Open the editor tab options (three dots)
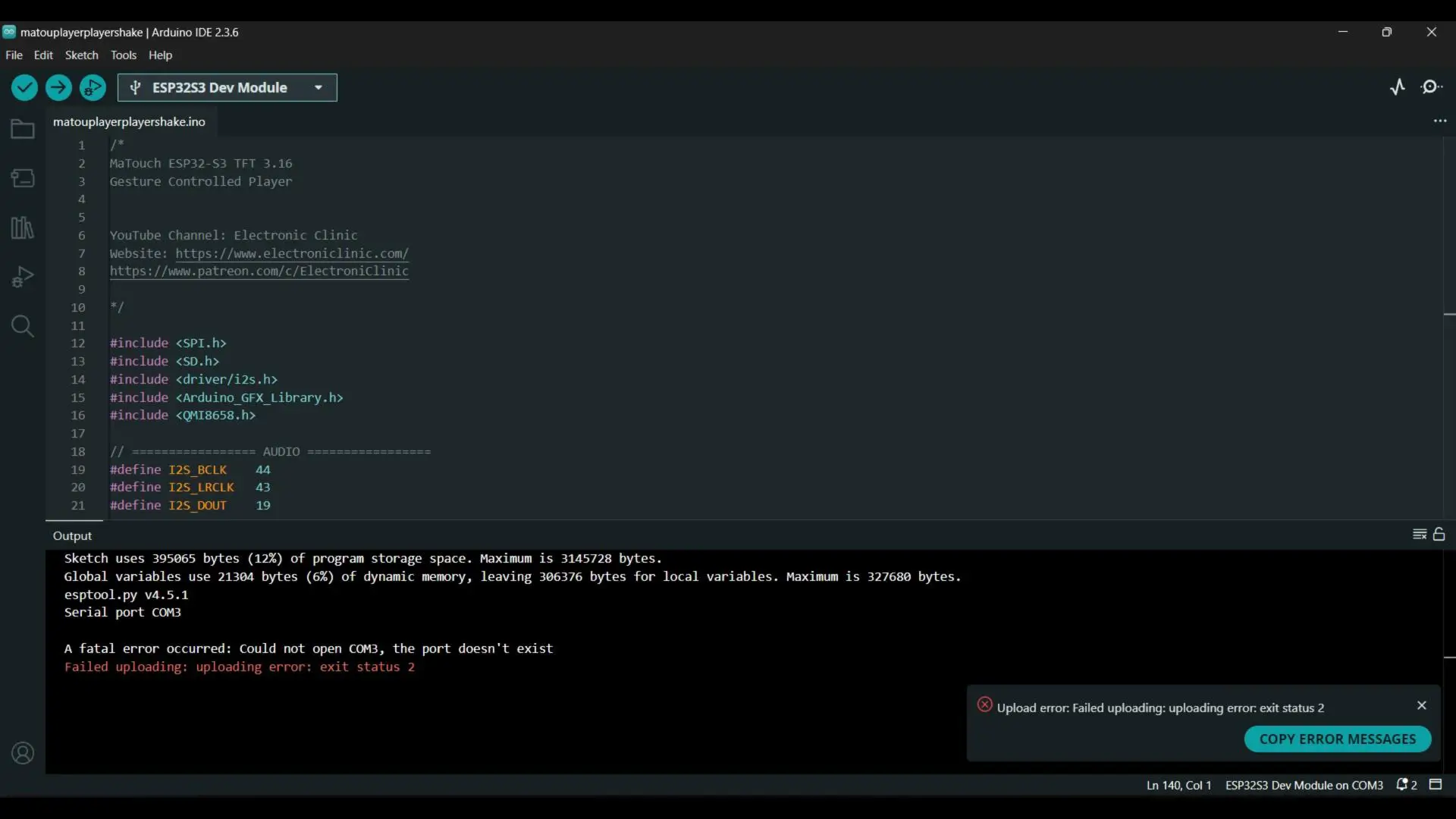Image resolution: width=1456 pixels, height=819 pixels. (1440, 121)
